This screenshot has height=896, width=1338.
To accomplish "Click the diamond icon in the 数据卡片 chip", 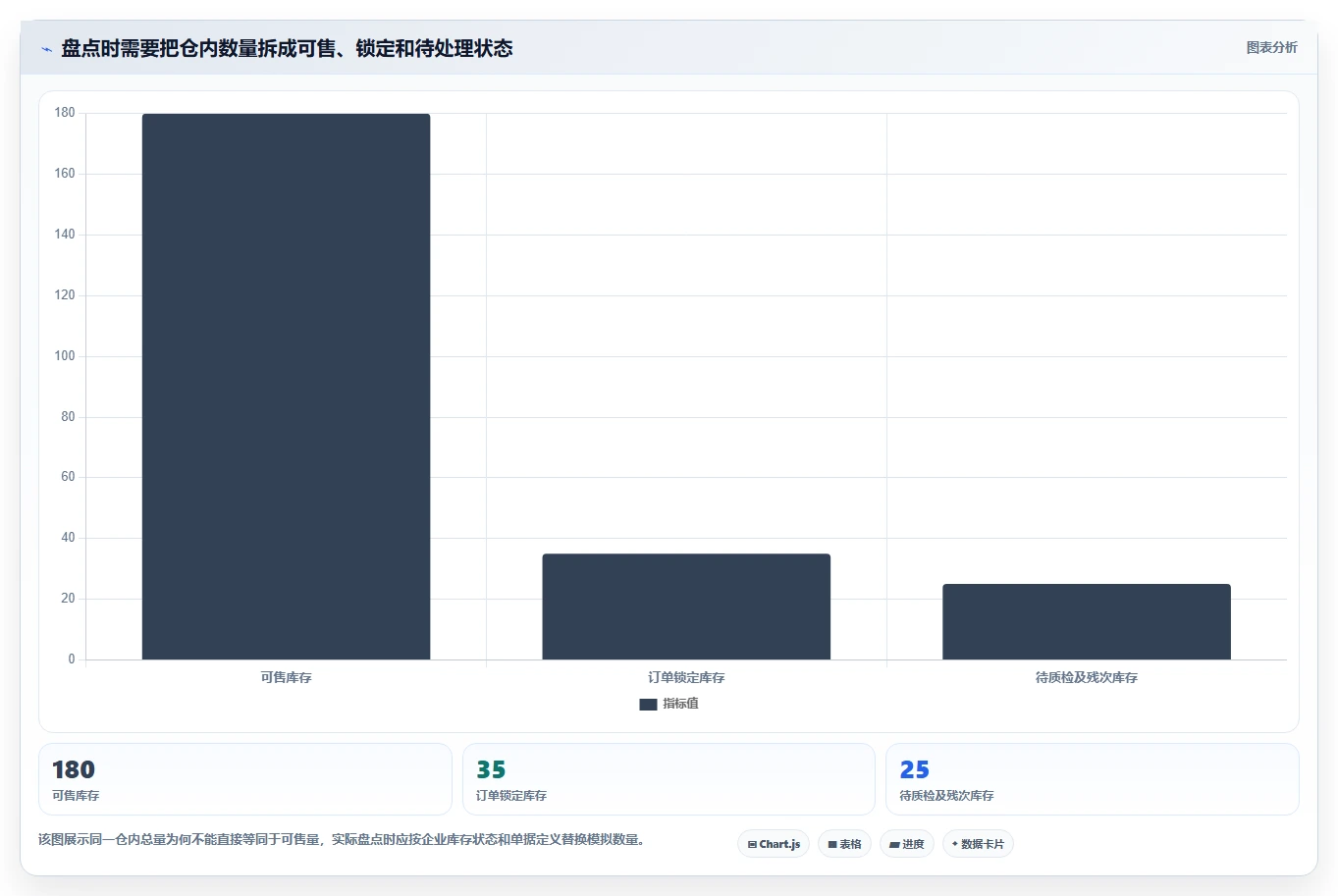I will tap(954, 844).
